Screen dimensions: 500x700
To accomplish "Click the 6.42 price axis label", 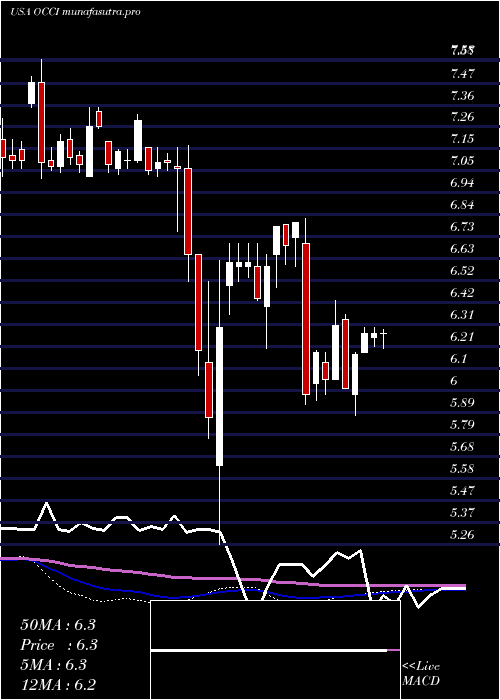I will click(463, 293).
